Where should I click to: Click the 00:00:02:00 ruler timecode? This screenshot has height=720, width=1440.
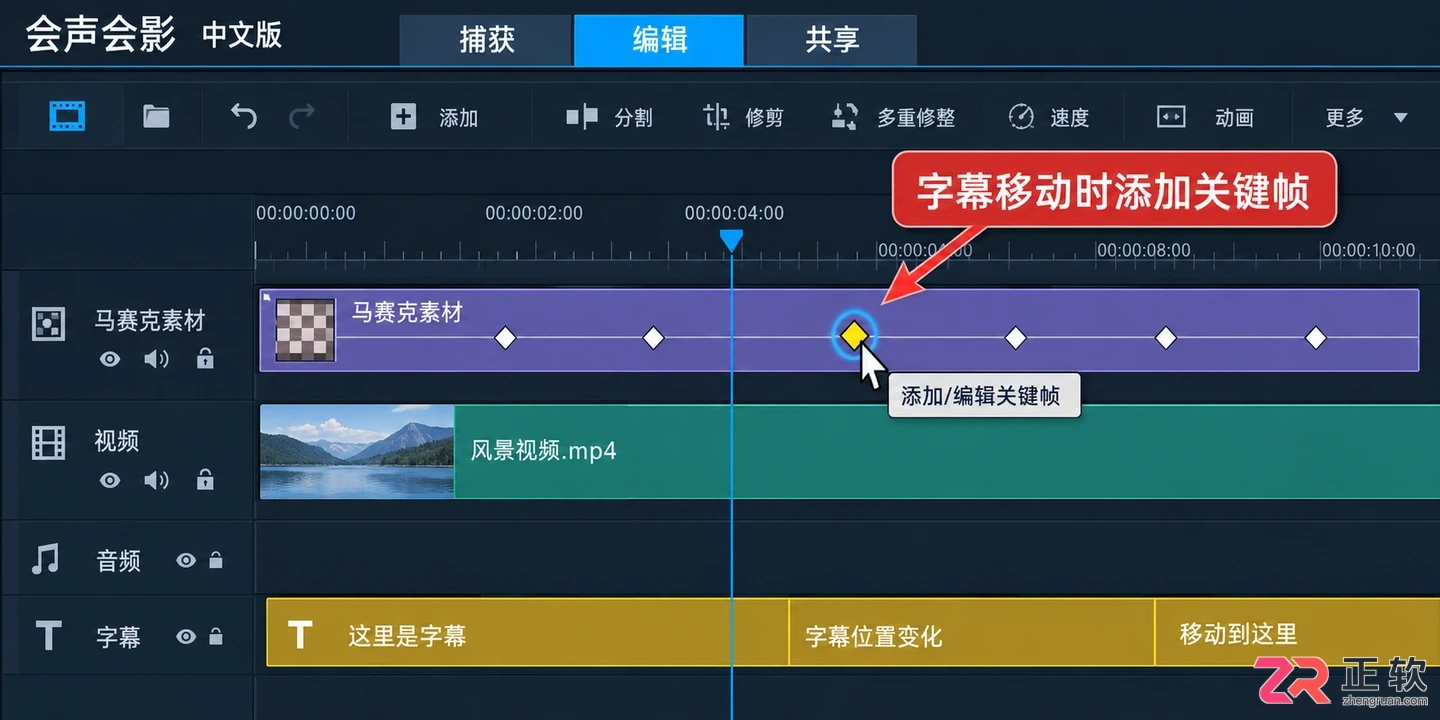534,213
